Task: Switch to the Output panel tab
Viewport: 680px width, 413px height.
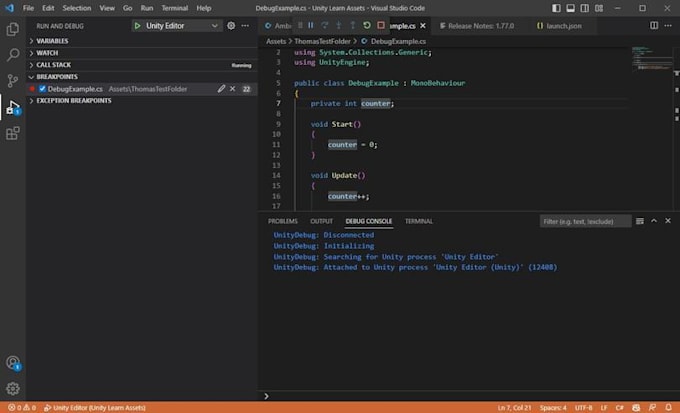Action: point(321,221)
